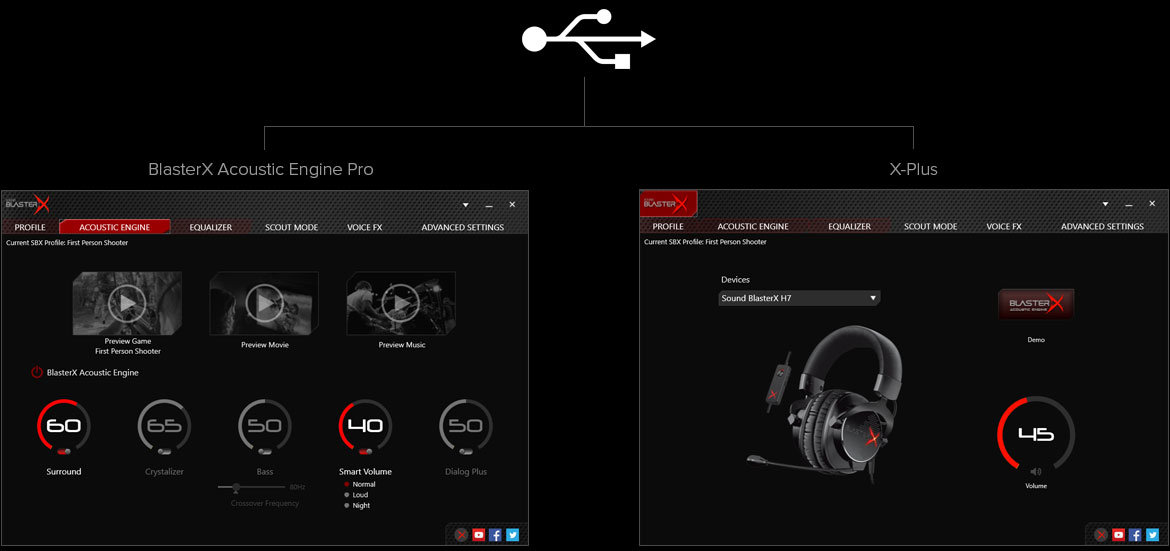The width and height of the screenshot is (1170, 551).
Task: Enable the Crystalizer switch
Action: [x=164, y=451]
